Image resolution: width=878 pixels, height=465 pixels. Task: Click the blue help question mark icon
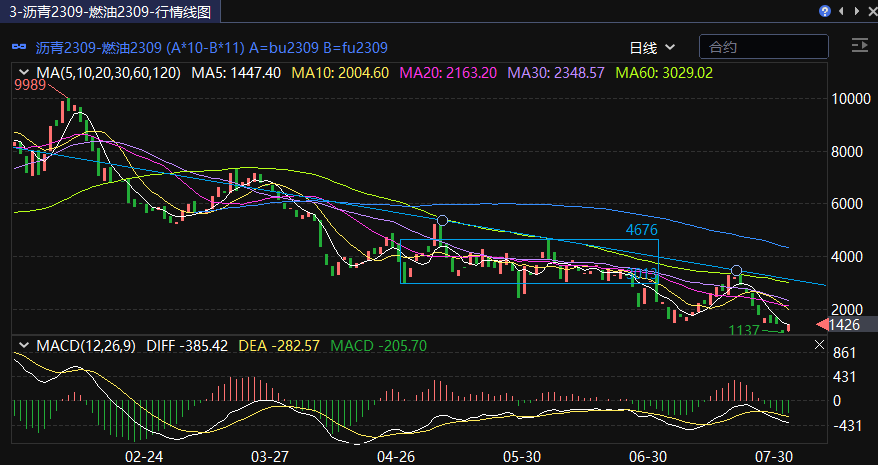tap(825, 11)
